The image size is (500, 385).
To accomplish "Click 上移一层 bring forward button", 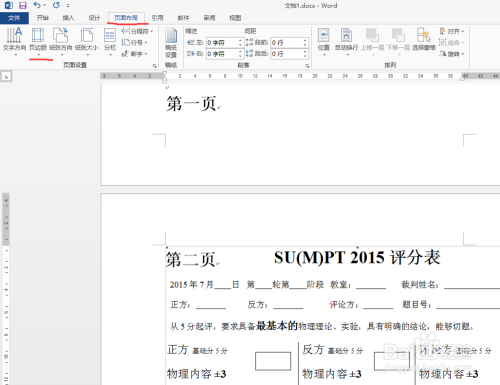I will tap(372, 41).
